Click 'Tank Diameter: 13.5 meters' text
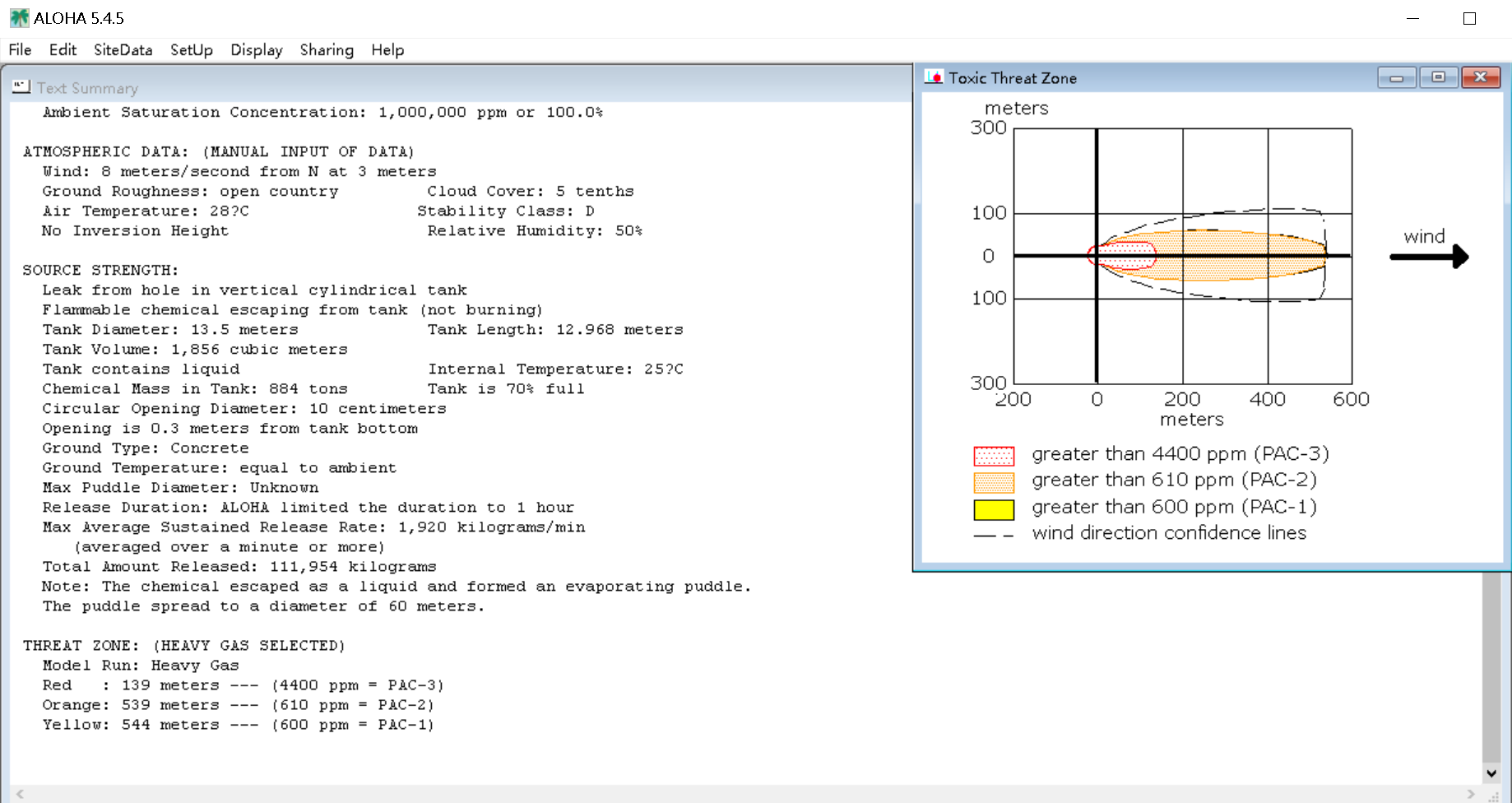The image size is (1512, 803). [170, 329]
